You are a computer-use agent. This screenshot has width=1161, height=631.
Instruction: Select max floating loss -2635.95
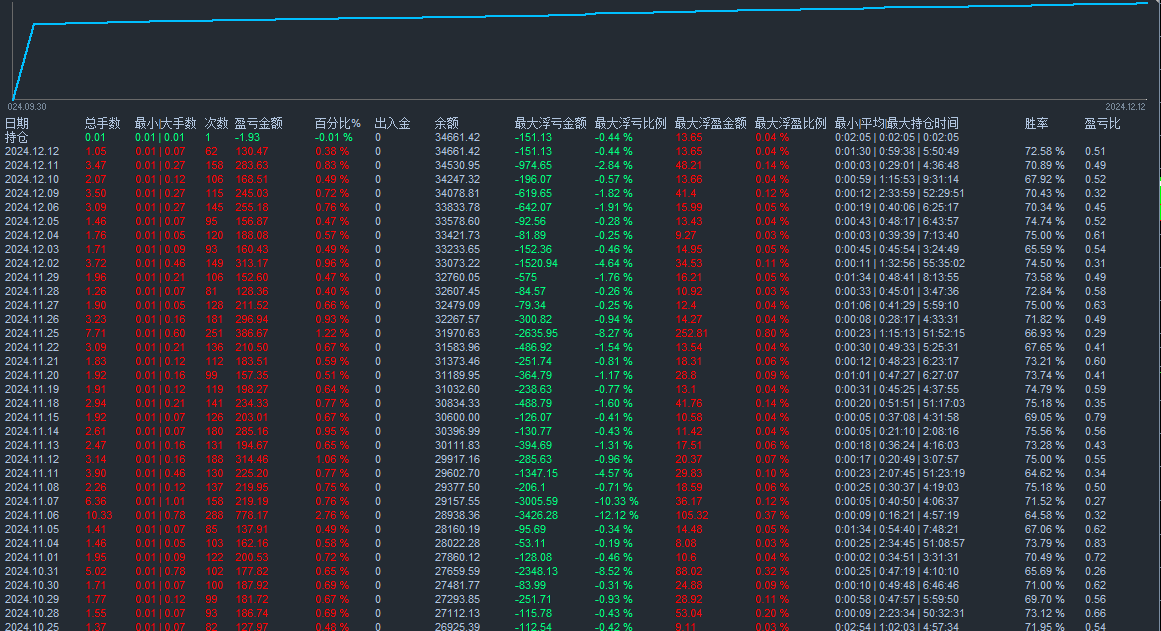coord(536,333)
